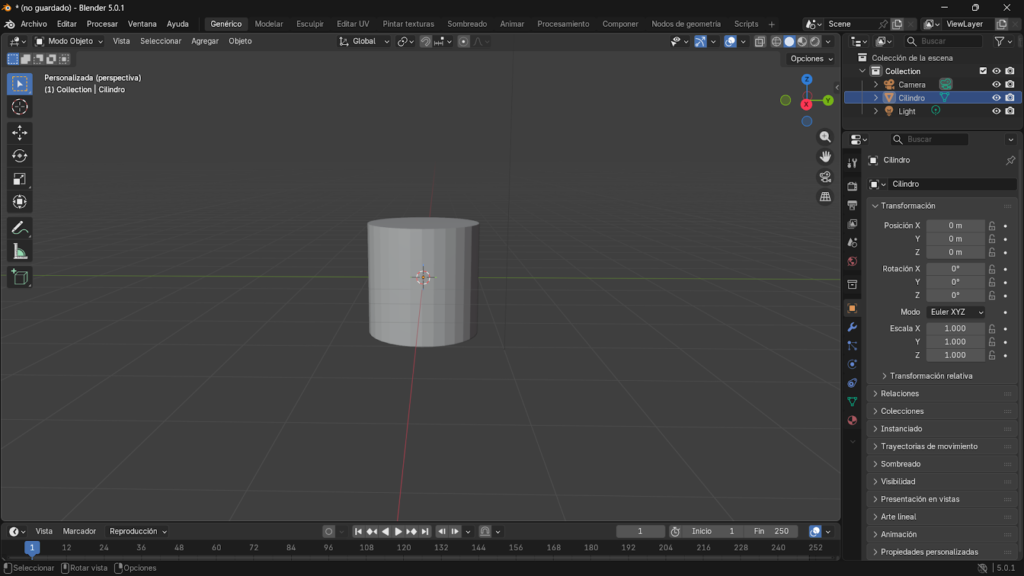Select the Scale tool in left toolbar
This screenshot has height=576, width=1024.
point(20,178)
